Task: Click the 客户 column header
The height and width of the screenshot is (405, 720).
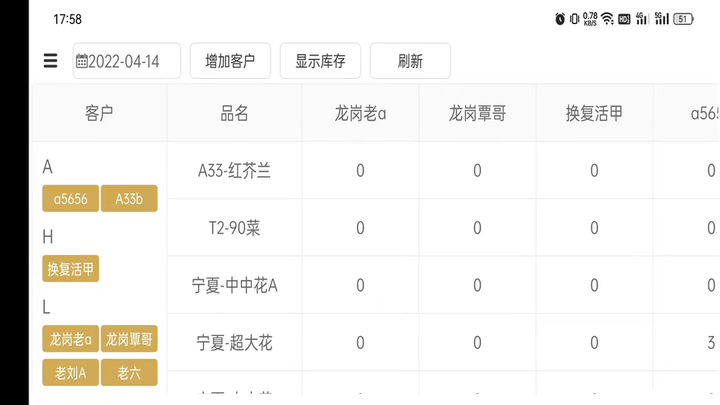Action: pos(99,113)
